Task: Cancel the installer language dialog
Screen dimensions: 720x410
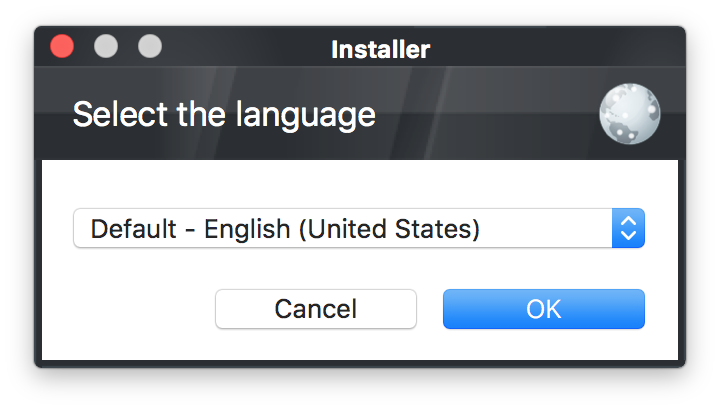Action: (316, 309)
